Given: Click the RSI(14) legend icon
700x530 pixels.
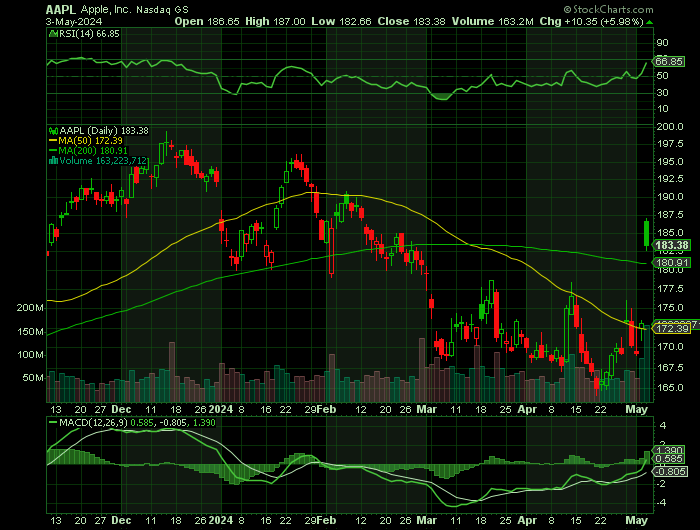Looking at the screenshot, I should (x=53, y=34).
